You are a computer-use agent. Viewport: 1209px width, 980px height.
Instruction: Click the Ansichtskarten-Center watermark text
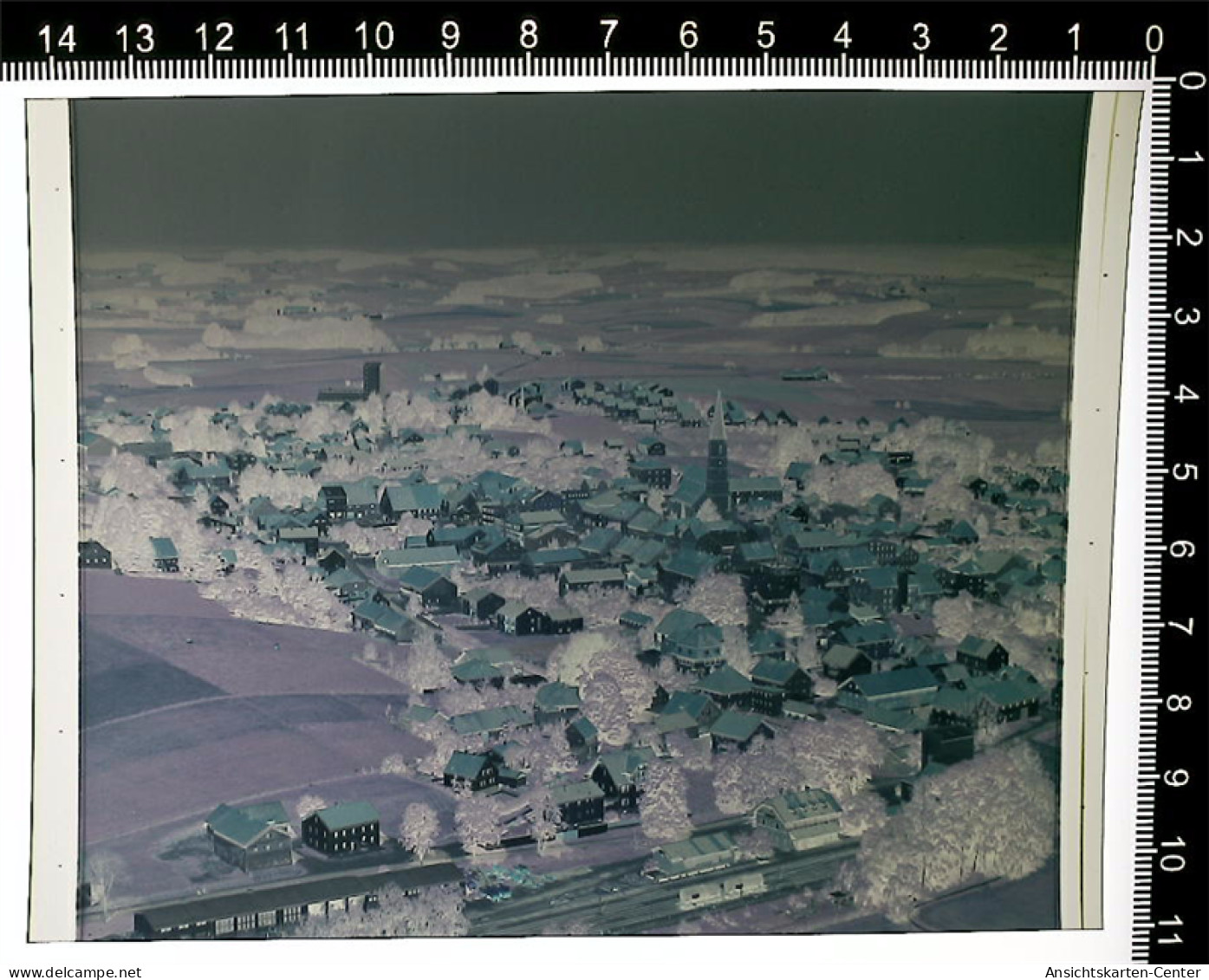pos(1123,972)
